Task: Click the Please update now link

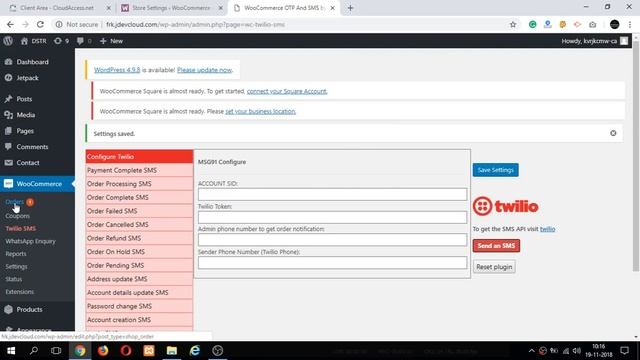Action: 204,70
